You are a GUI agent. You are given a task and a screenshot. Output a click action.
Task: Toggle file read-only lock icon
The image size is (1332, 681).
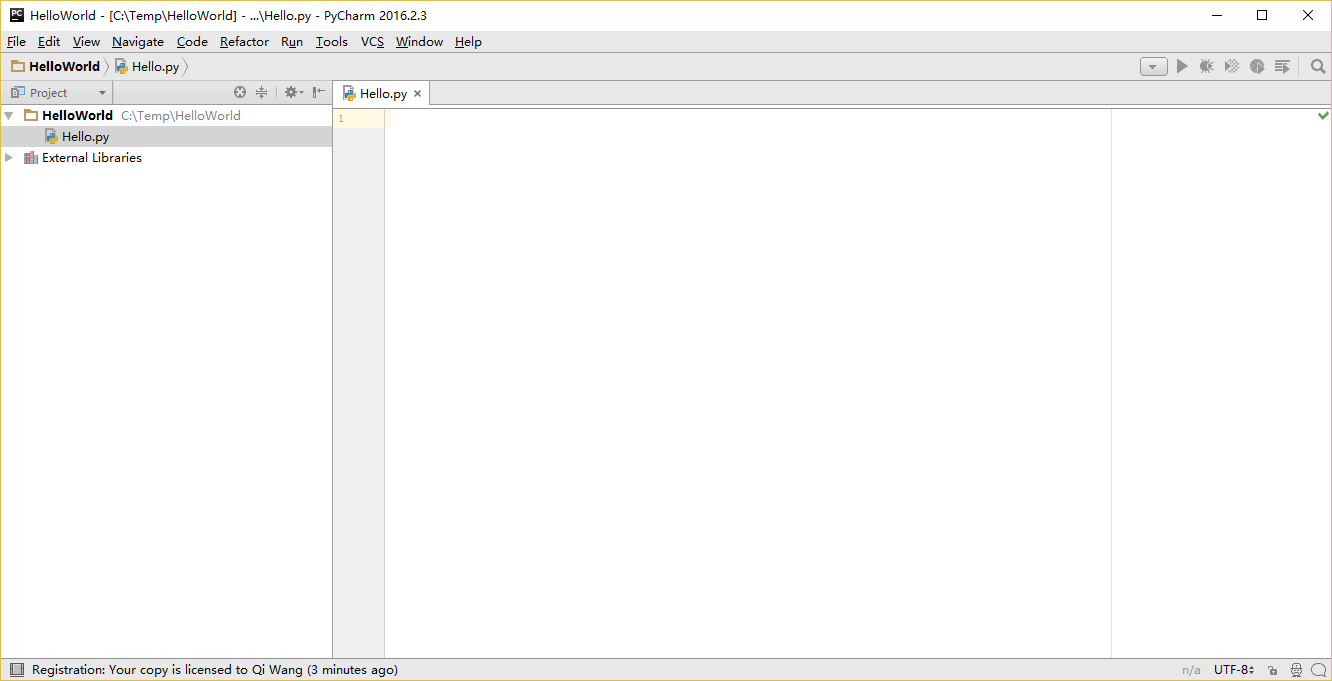1273,670
